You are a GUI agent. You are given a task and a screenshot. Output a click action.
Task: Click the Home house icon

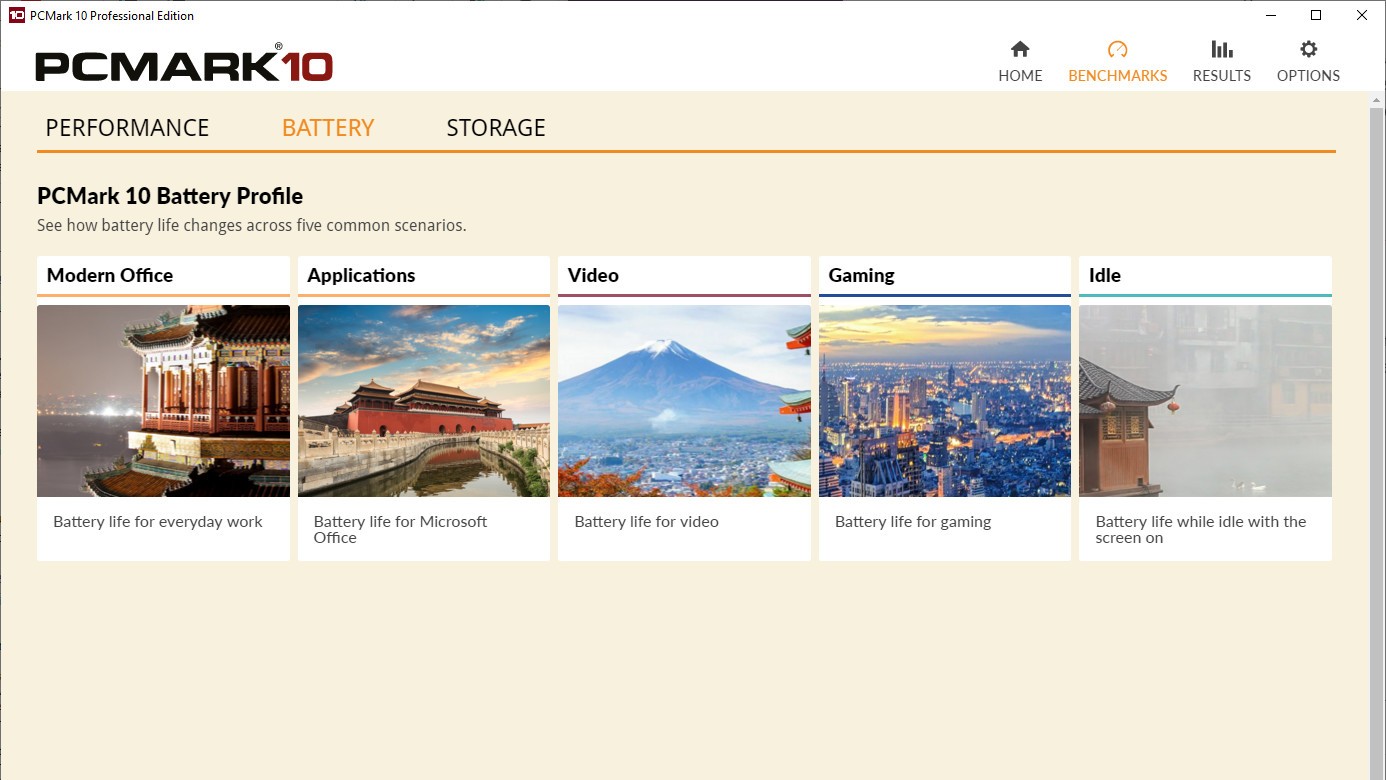click(1020, 49)
